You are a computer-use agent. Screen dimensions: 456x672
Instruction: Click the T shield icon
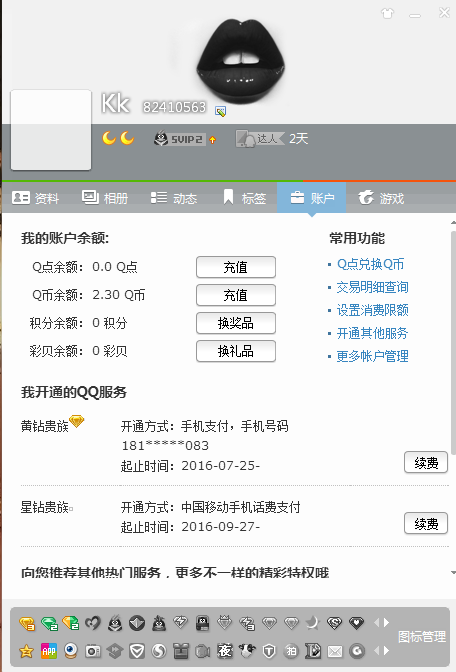coord(269,651)
